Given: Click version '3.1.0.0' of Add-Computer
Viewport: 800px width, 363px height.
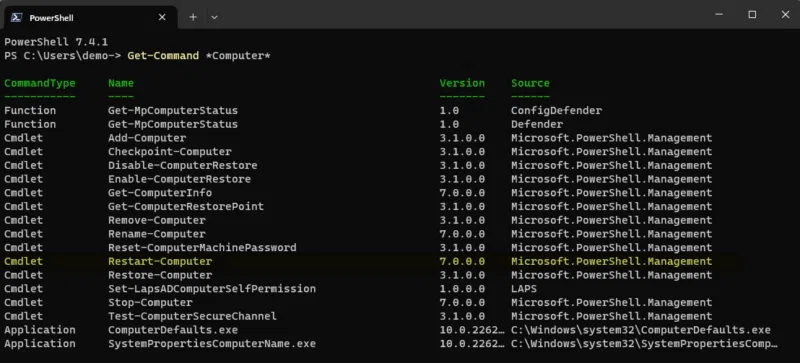Looking at the screenshot, I should (x=462, y=138).
